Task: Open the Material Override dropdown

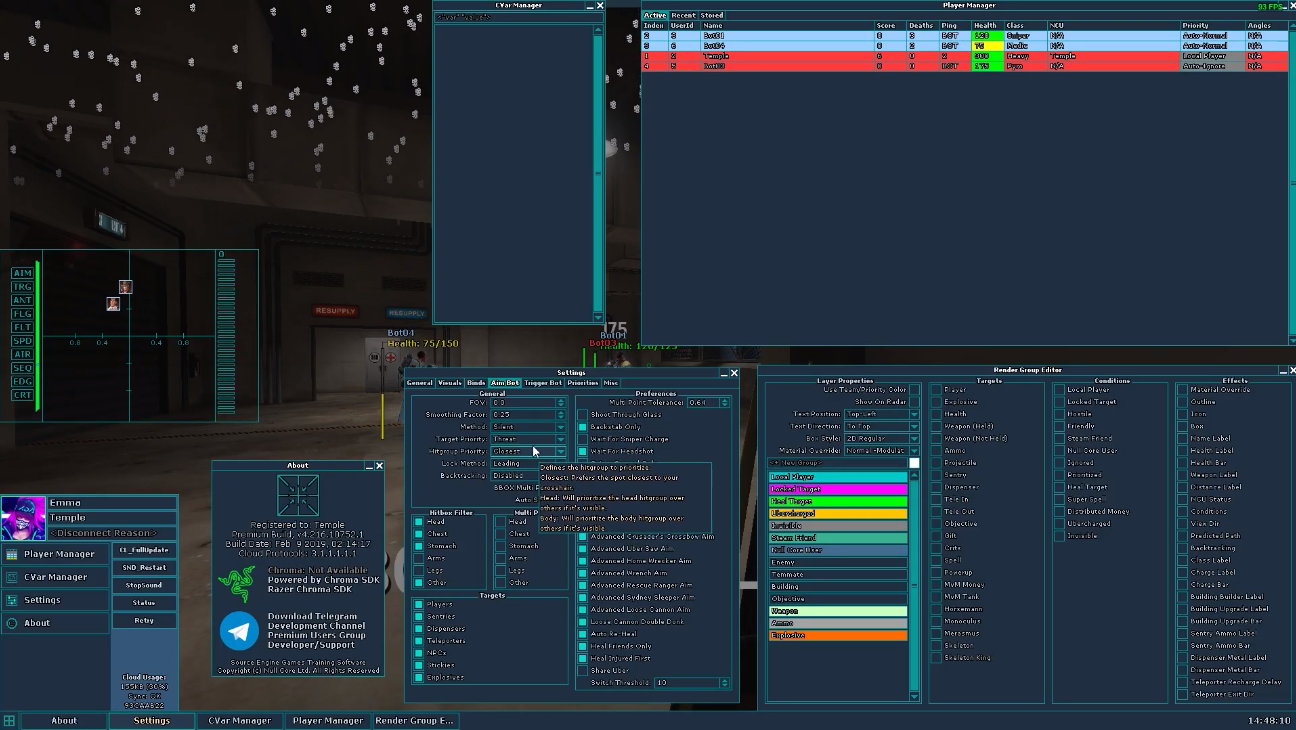Action: 882,451
